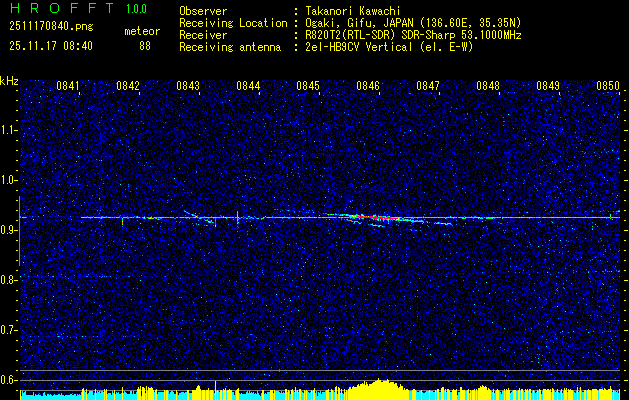Viewport: 629px width, 400px height.
Task: Click the date stamp 25.11.17 08:40
Action: (x=49, y=45)
